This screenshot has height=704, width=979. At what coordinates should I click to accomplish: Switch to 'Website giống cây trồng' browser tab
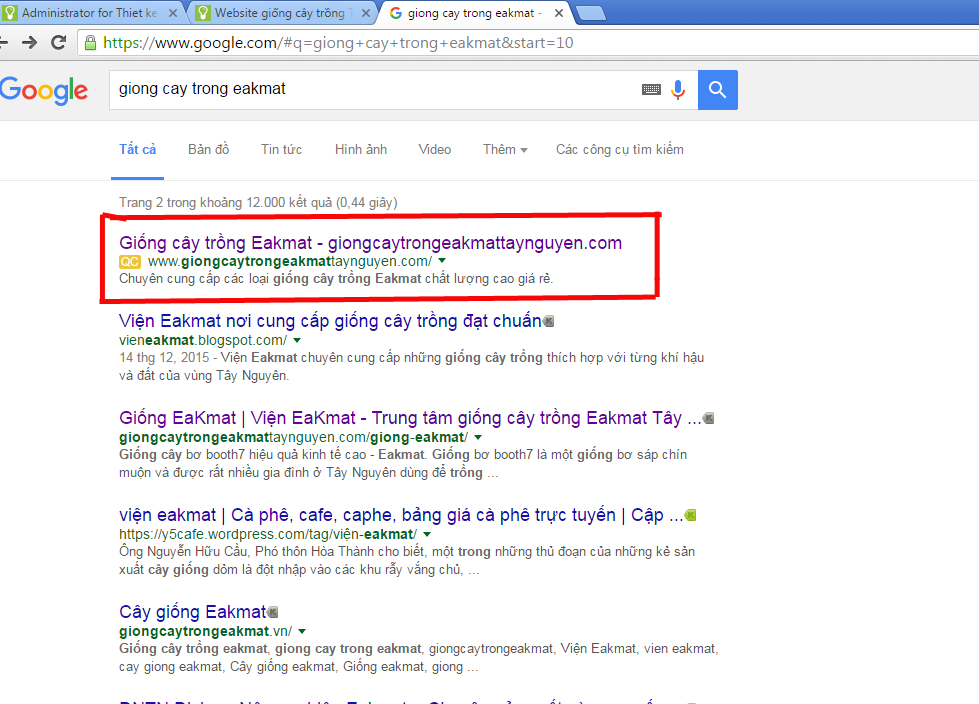280,13
